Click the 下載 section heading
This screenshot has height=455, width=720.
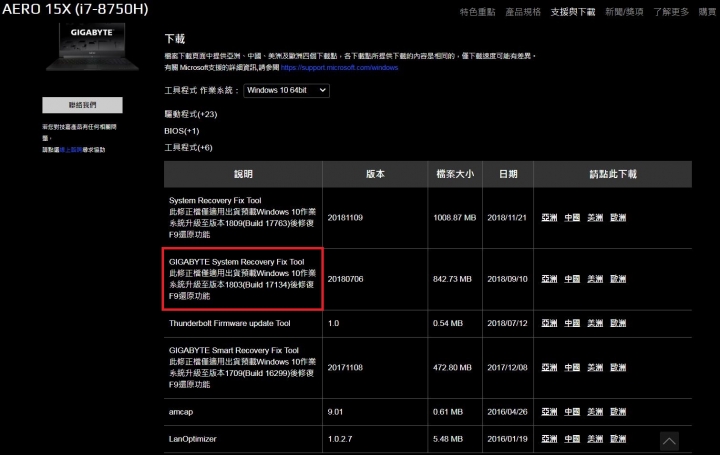(174, 39)
